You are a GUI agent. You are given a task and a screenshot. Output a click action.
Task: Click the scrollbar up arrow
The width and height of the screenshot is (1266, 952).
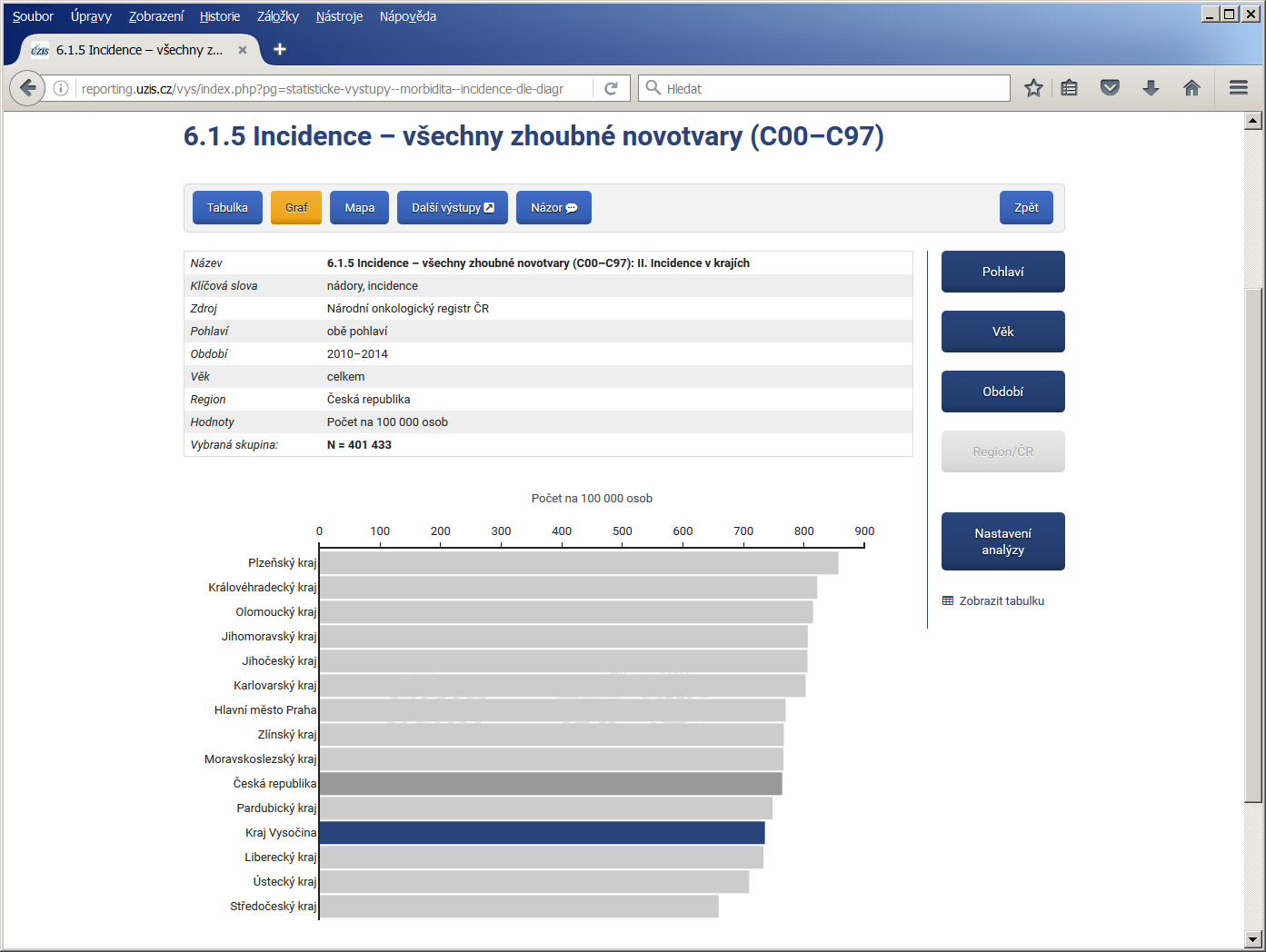point(1253,120)
